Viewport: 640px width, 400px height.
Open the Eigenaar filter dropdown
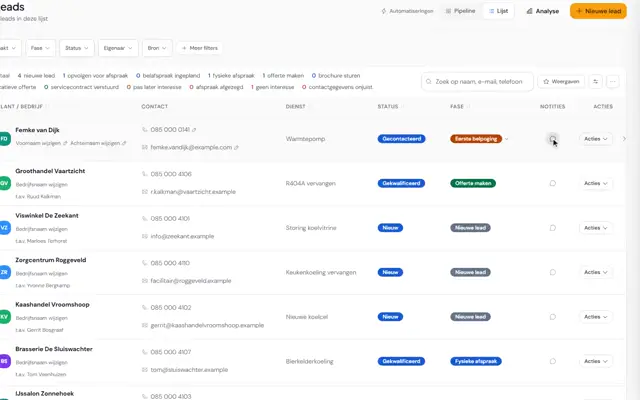click(118, 48)
